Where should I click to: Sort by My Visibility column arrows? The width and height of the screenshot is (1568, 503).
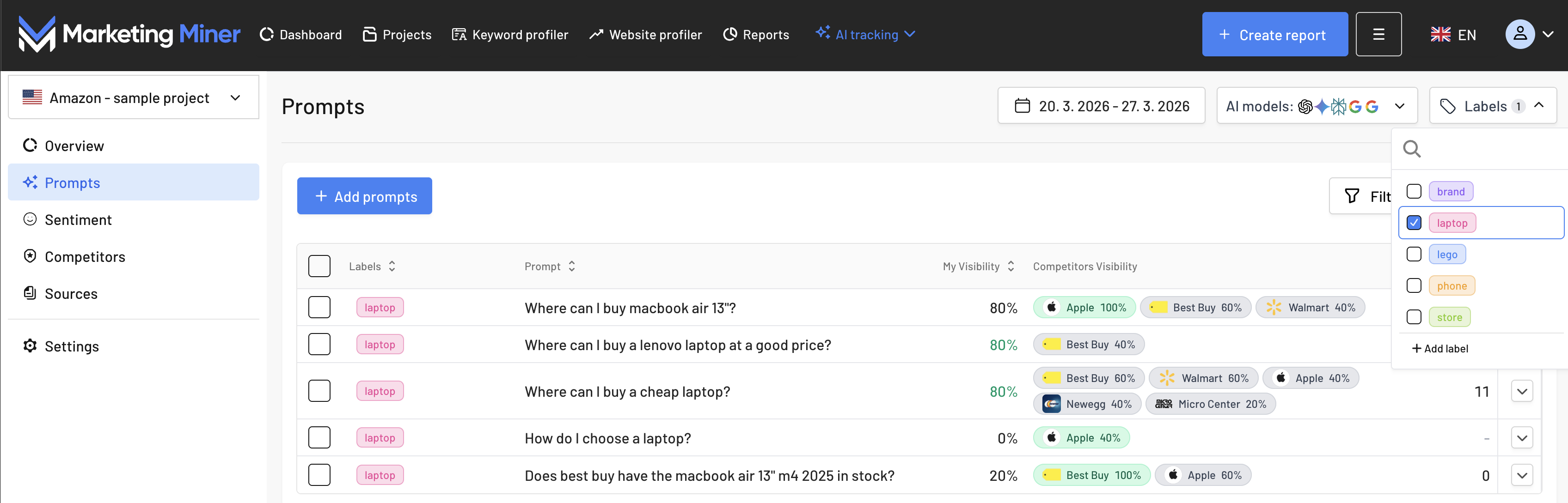[1011, 267]
